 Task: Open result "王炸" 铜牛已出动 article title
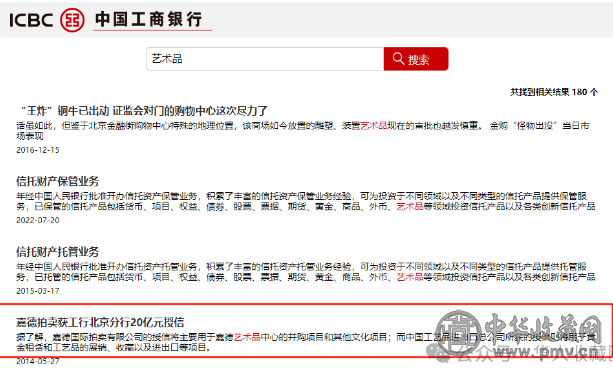(x=144, y=111)
